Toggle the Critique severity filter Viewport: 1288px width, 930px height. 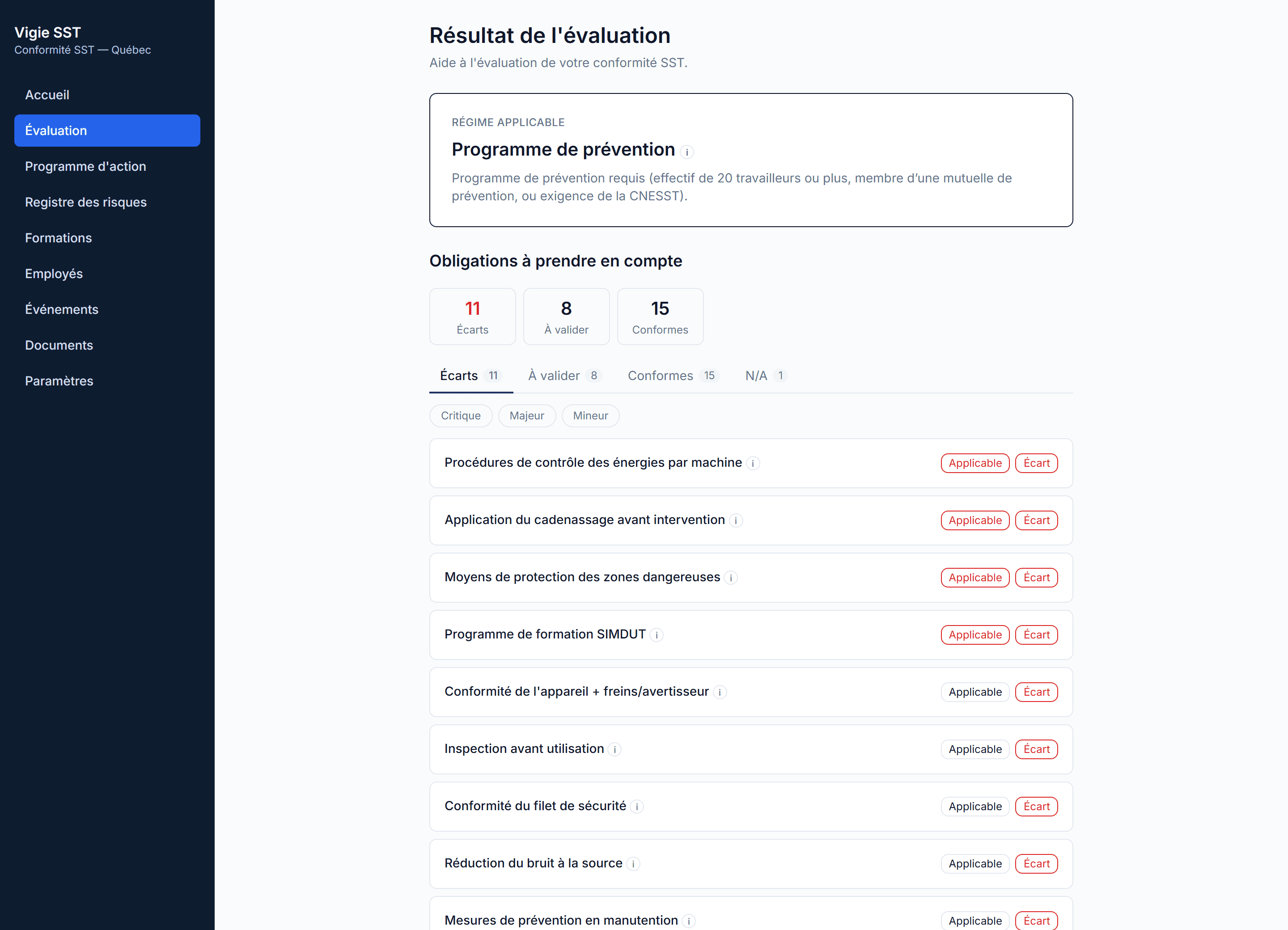461,416
